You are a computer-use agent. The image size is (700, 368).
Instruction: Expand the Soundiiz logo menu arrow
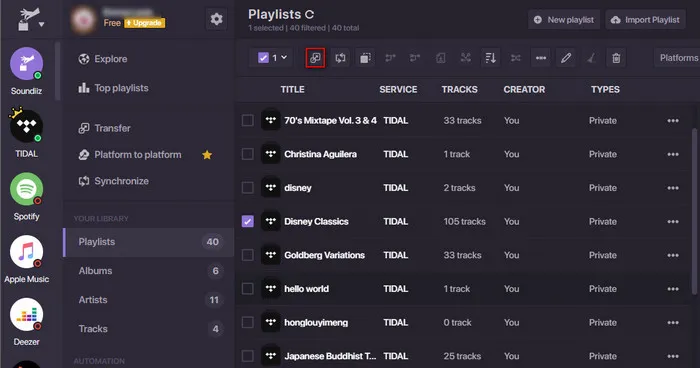(42, 25)
